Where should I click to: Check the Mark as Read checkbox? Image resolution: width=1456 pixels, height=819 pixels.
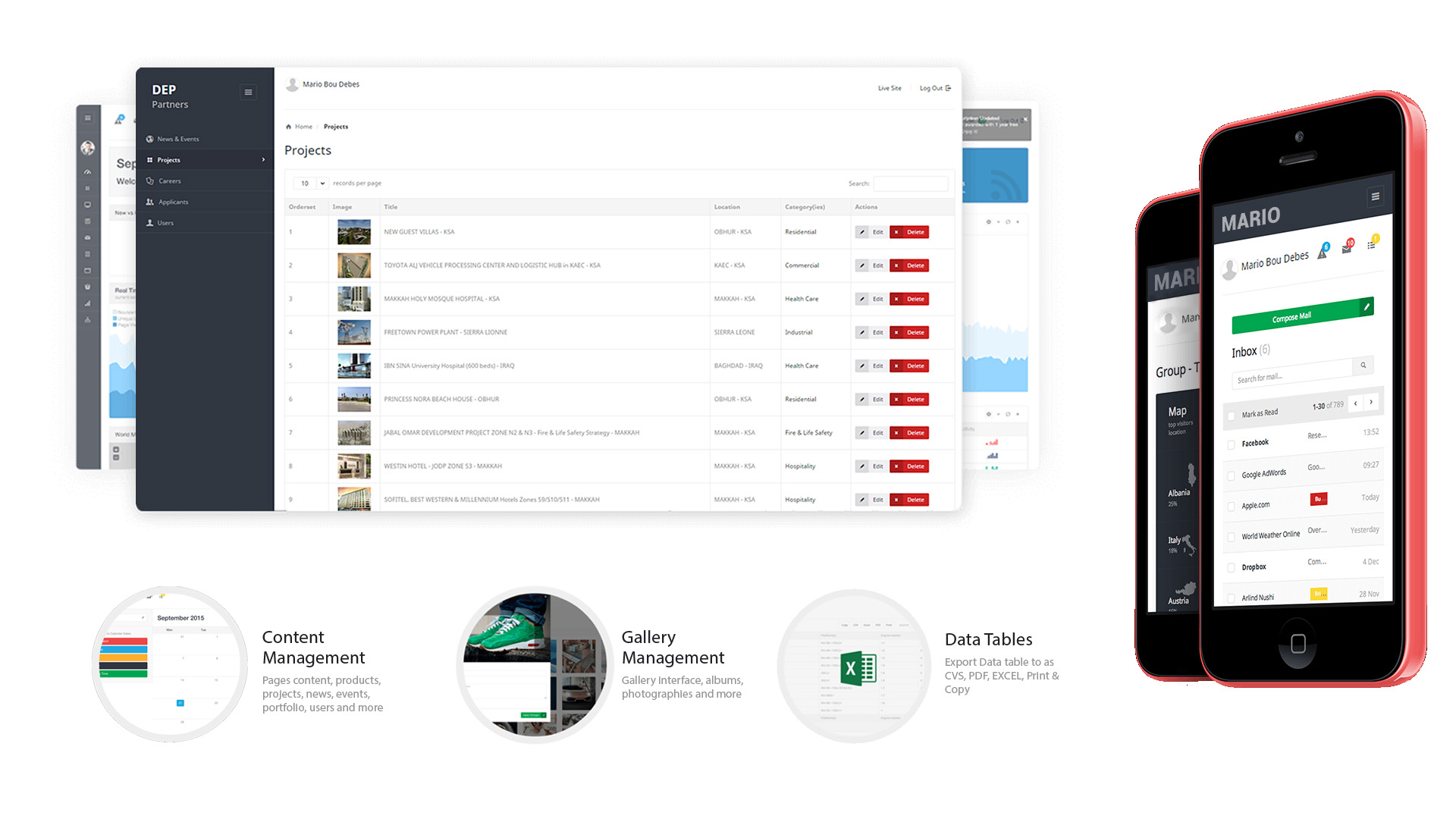tap(1232, 416)
